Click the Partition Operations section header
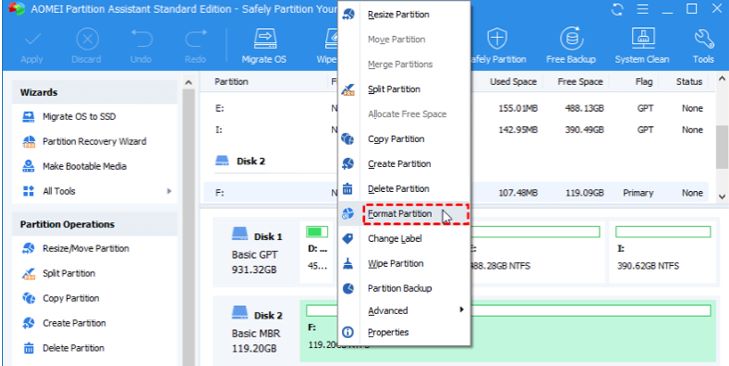Viewport: 729px width, 366px height. tap(94, 224)
